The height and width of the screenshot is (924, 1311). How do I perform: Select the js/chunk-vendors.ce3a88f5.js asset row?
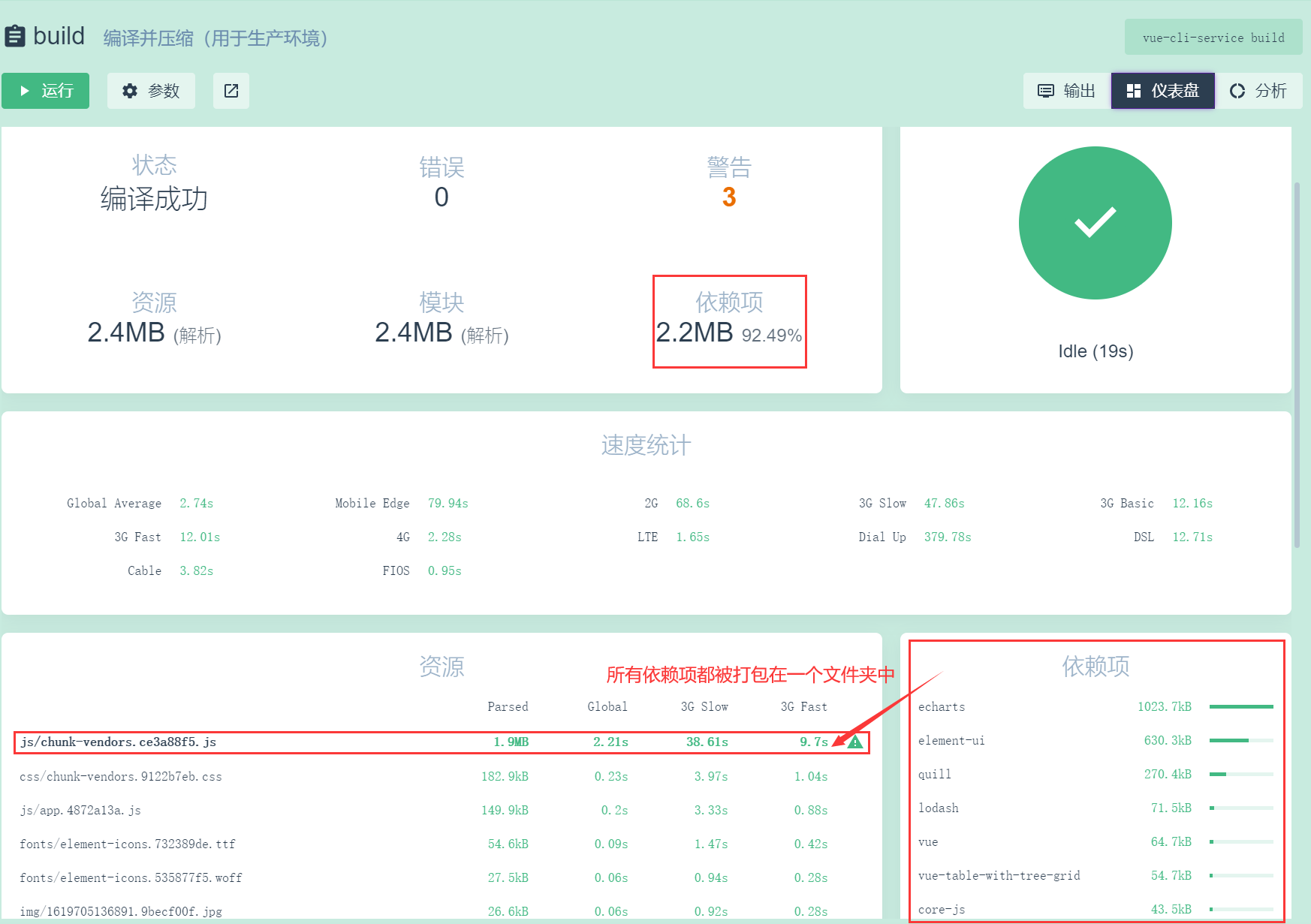(119, 742)
